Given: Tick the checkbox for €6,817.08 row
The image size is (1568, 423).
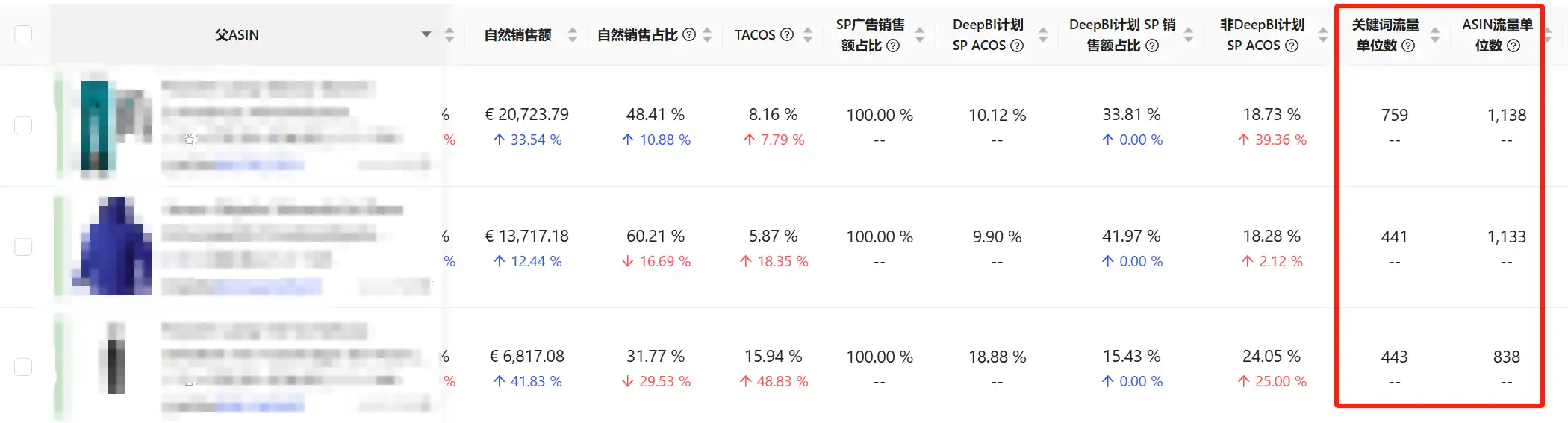Looking at the screenshot, I should pos(23,367).
